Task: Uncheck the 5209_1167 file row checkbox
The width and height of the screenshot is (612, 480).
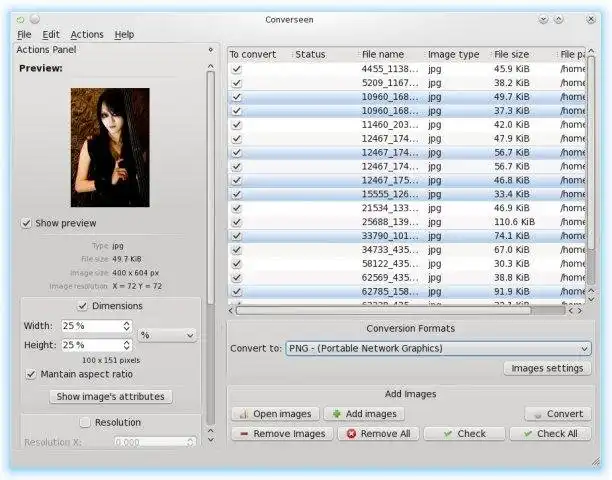Action: (236, 83)
